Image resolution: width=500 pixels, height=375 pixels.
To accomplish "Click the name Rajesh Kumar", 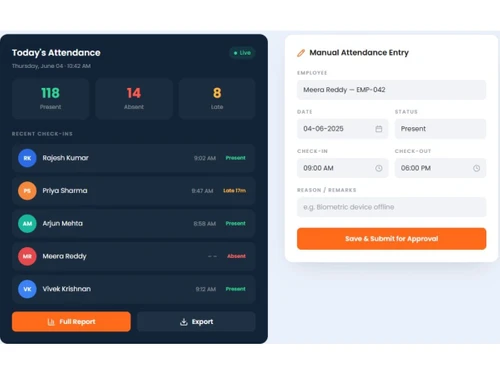I will click(65, 158).
